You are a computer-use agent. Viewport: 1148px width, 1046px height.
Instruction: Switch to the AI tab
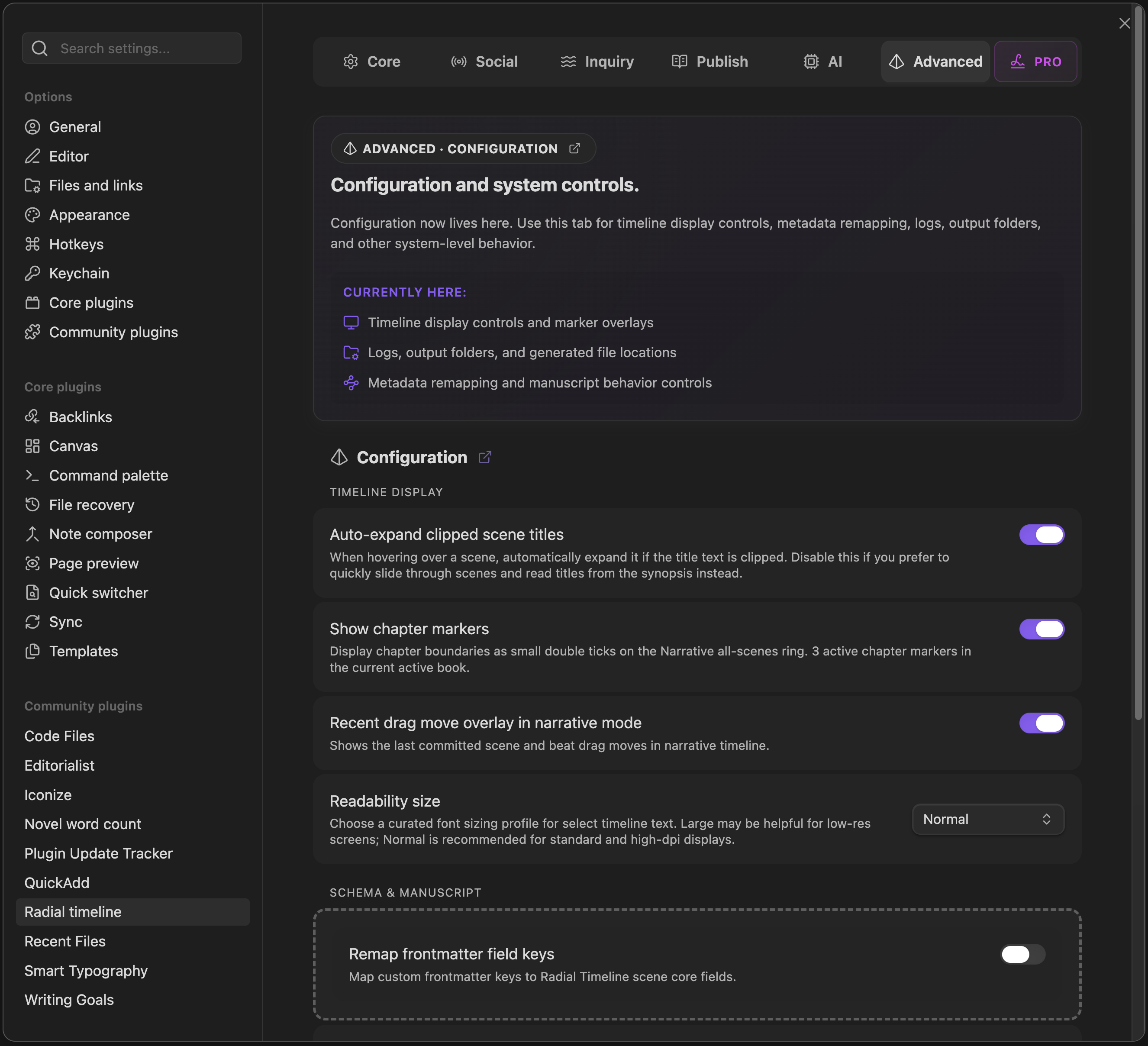coord(822,61)
